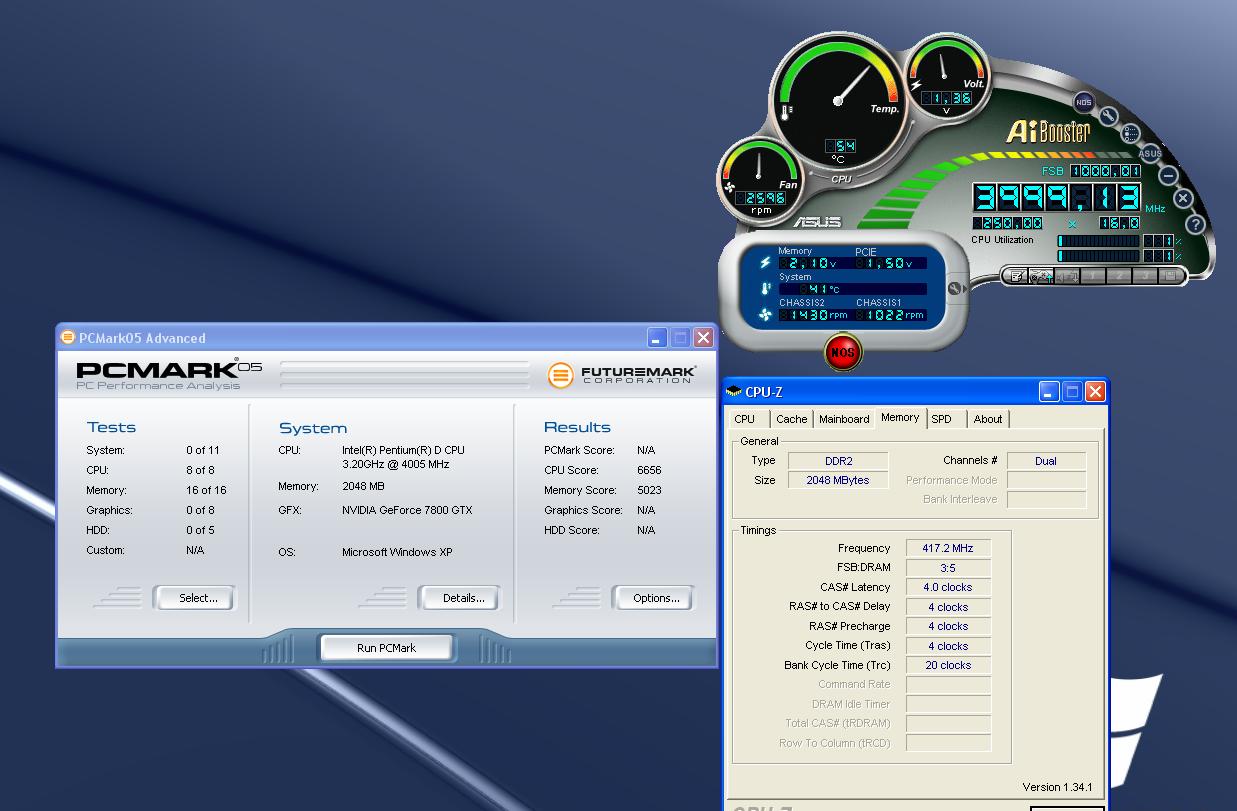1237x811 pixels.
Task: Click the NVIDIA GeForce 7800 GTX text
Action: coord(407,510)
